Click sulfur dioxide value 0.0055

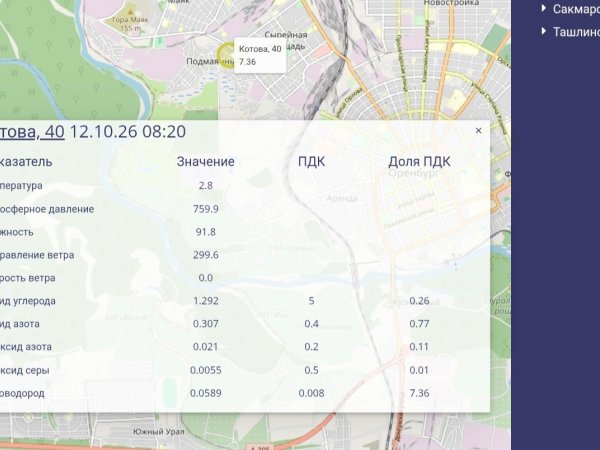tap(205, 370)
